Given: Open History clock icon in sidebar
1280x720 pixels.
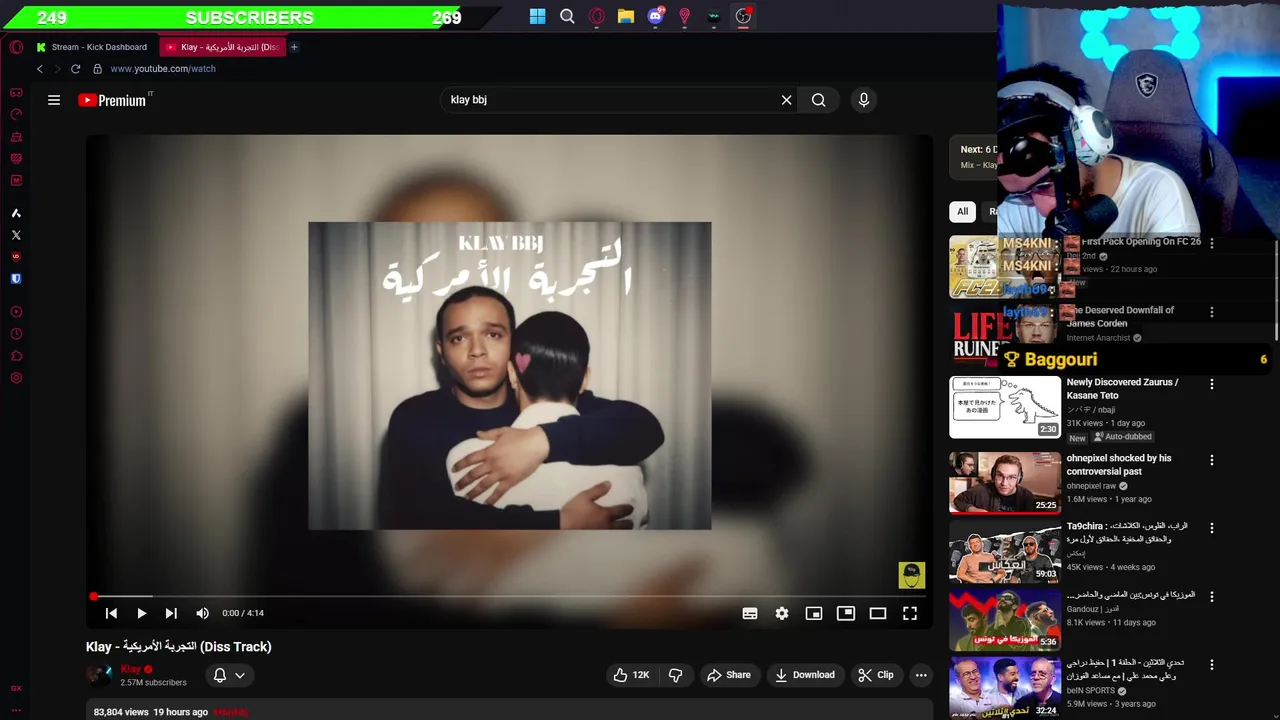Looking at the screenshot, I should tap(16, 334).
